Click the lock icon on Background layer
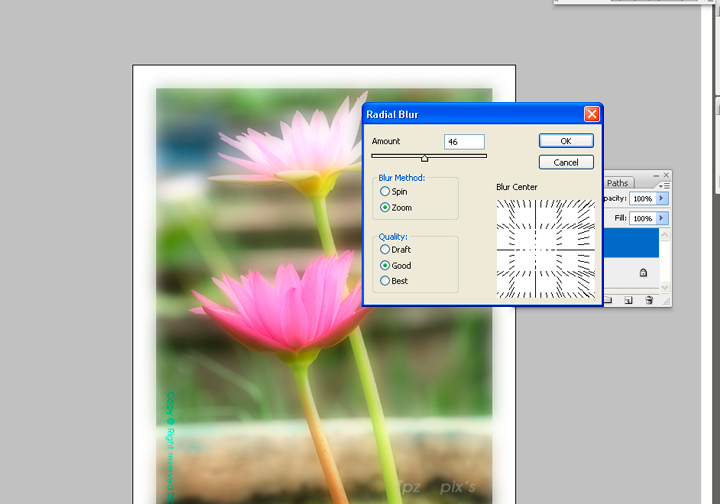Viewport: 720px width, 504px height. pos(642,272)
